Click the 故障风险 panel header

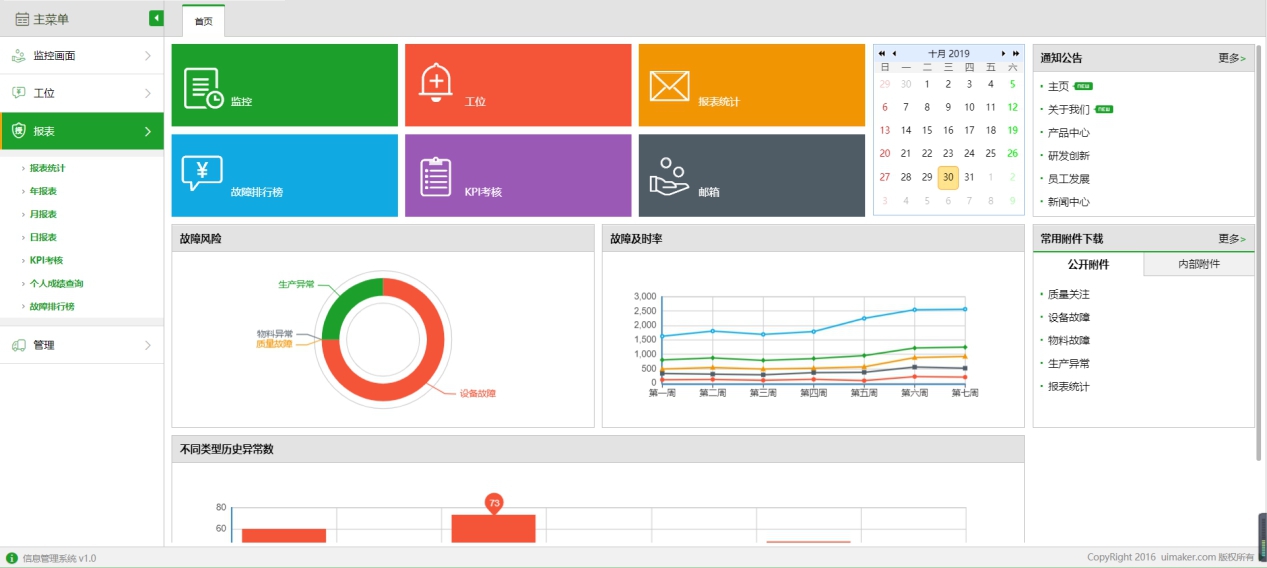383,238
